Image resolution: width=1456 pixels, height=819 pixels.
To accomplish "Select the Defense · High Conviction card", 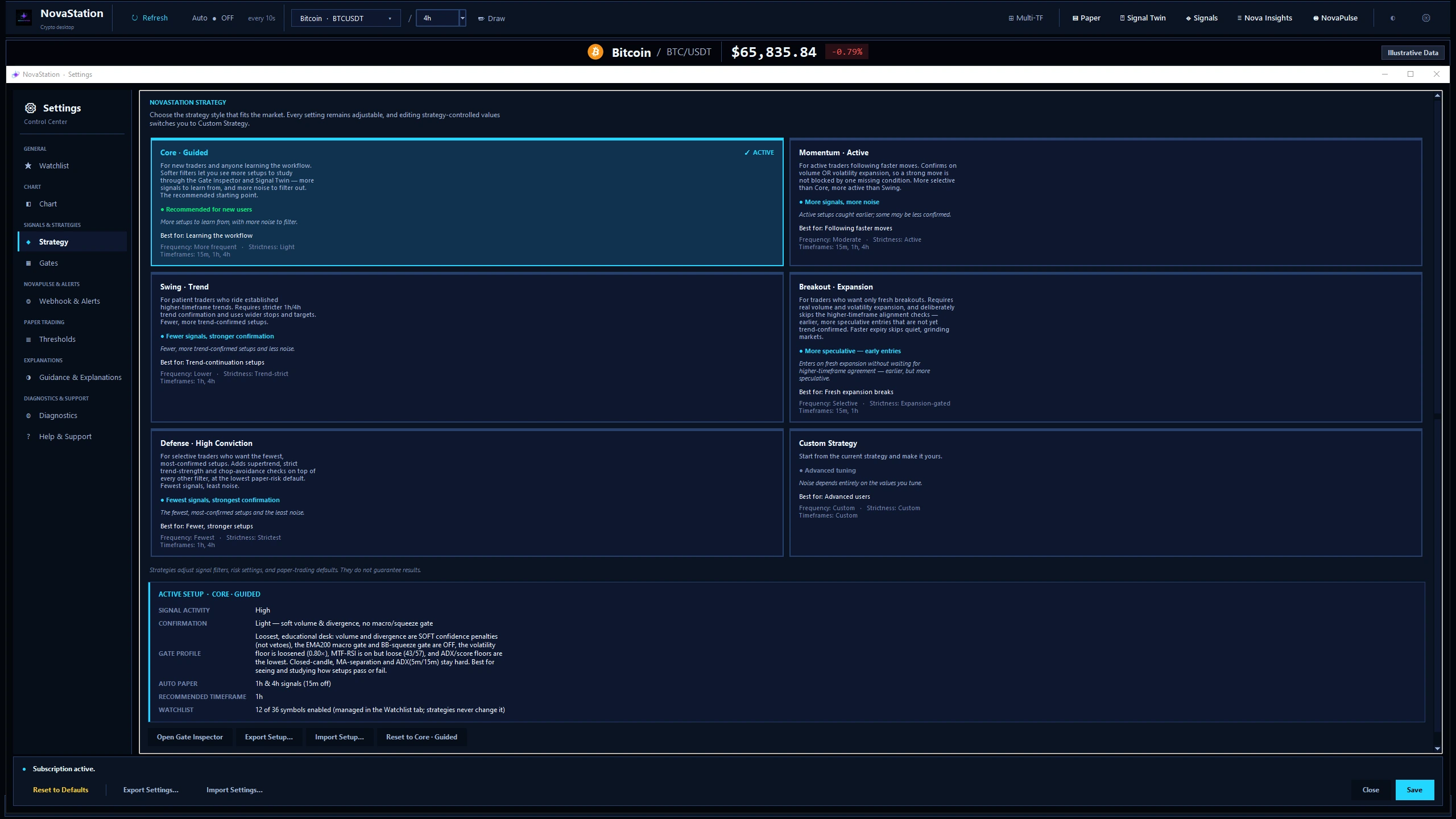I will 467,493.
